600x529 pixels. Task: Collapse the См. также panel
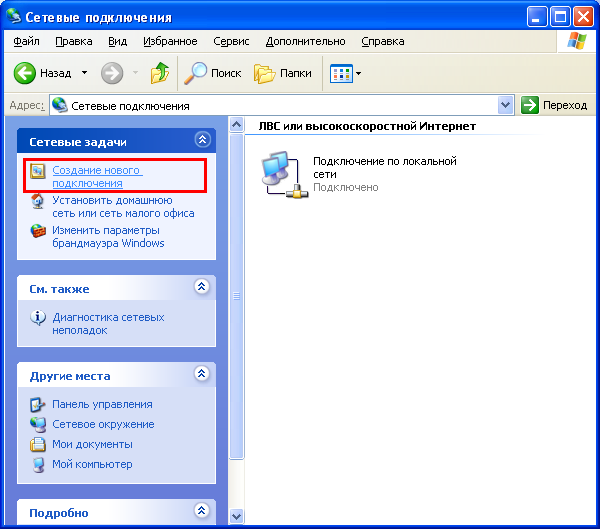pyautogui.click(x=202, y=286)
